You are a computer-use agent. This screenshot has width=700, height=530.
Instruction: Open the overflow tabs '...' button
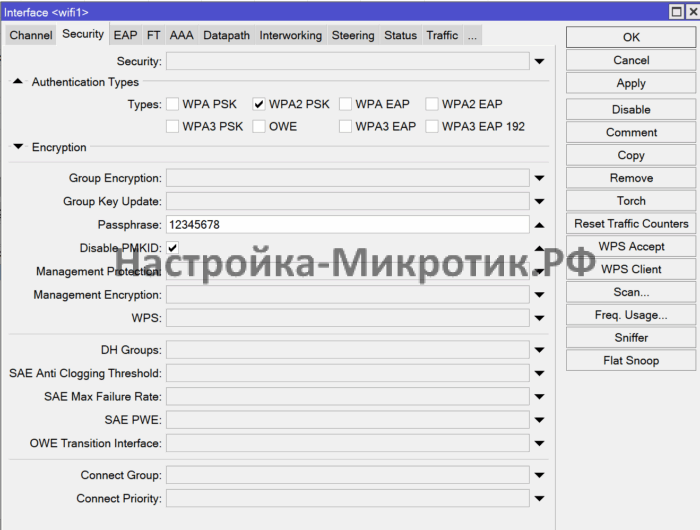pyautogui.click(x=472, y=35)
